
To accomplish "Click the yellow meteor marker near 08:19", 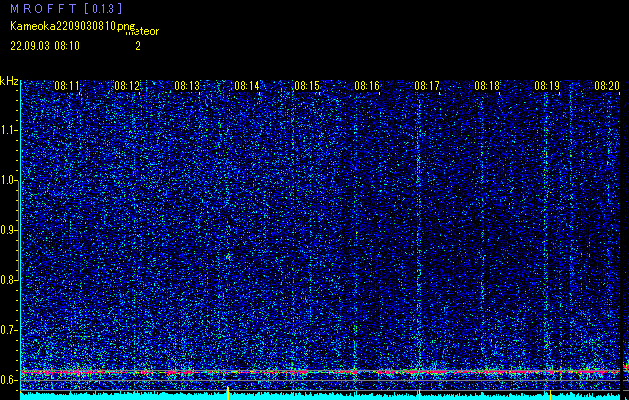I will tap(550, 394).
